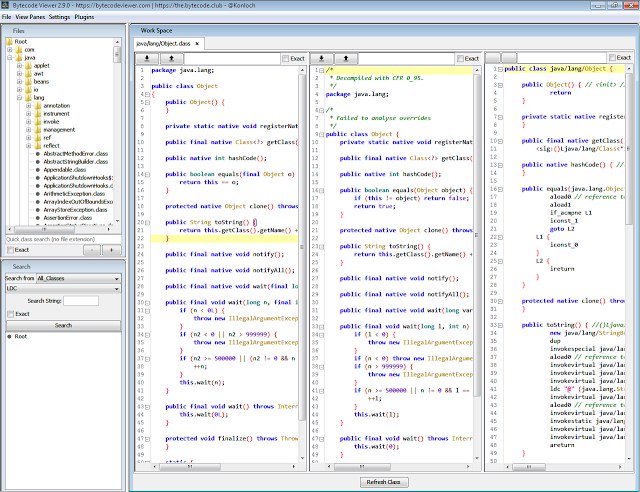Open the Plugins menu
Screen dimensions: 640x492
[x=84, y=17]
